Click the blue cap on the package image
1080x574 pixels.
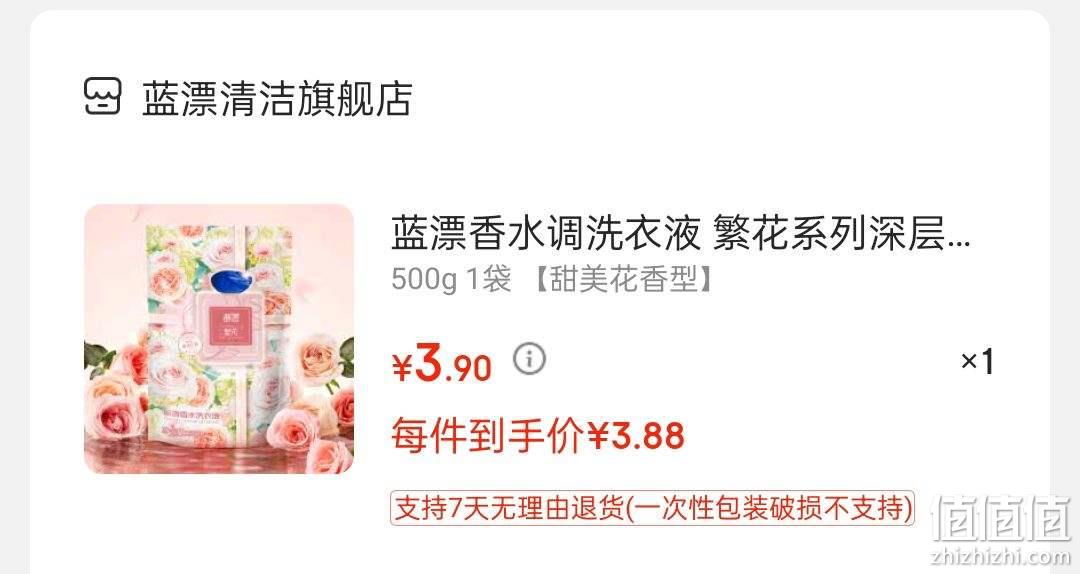tap(233, 283)
